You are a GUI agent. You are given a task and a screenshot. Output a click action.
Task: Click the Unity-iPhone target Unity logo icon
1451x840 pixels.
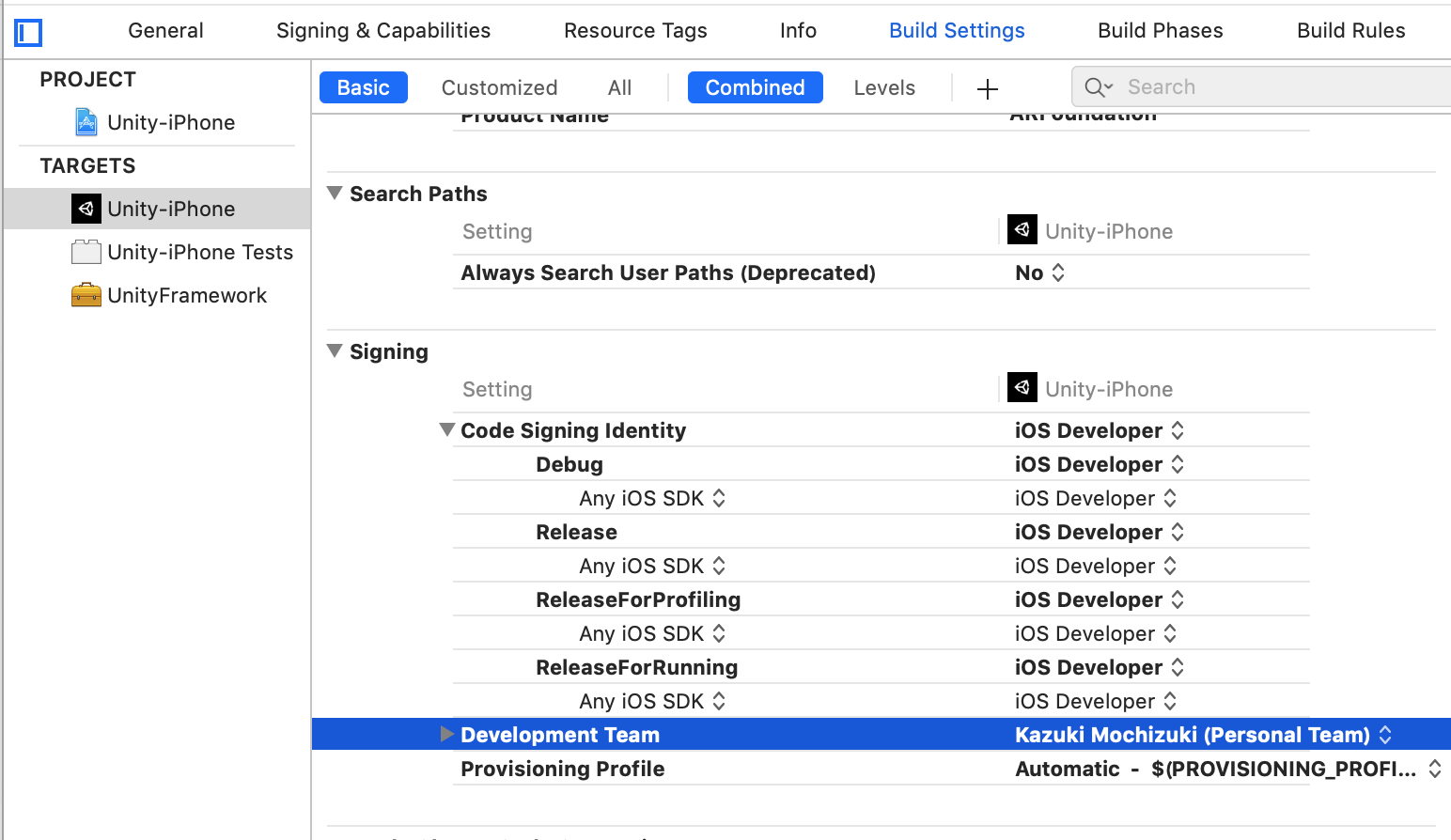[86, 209]
